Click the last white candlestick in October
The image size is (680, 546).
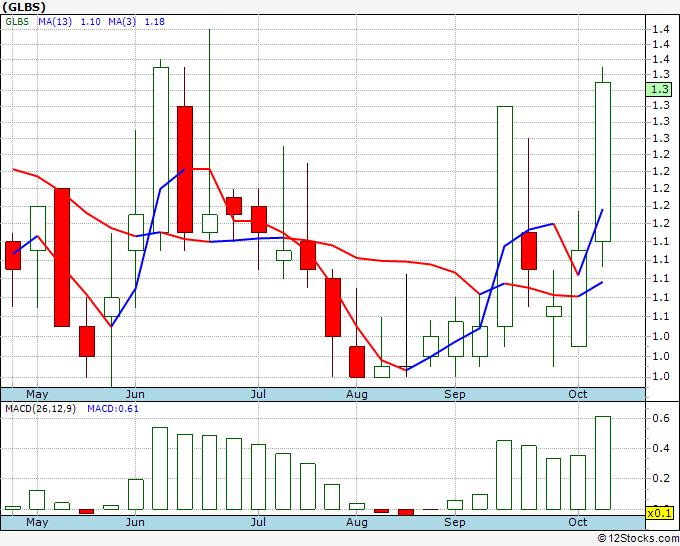pyautogui.click(x=603, y=162)
